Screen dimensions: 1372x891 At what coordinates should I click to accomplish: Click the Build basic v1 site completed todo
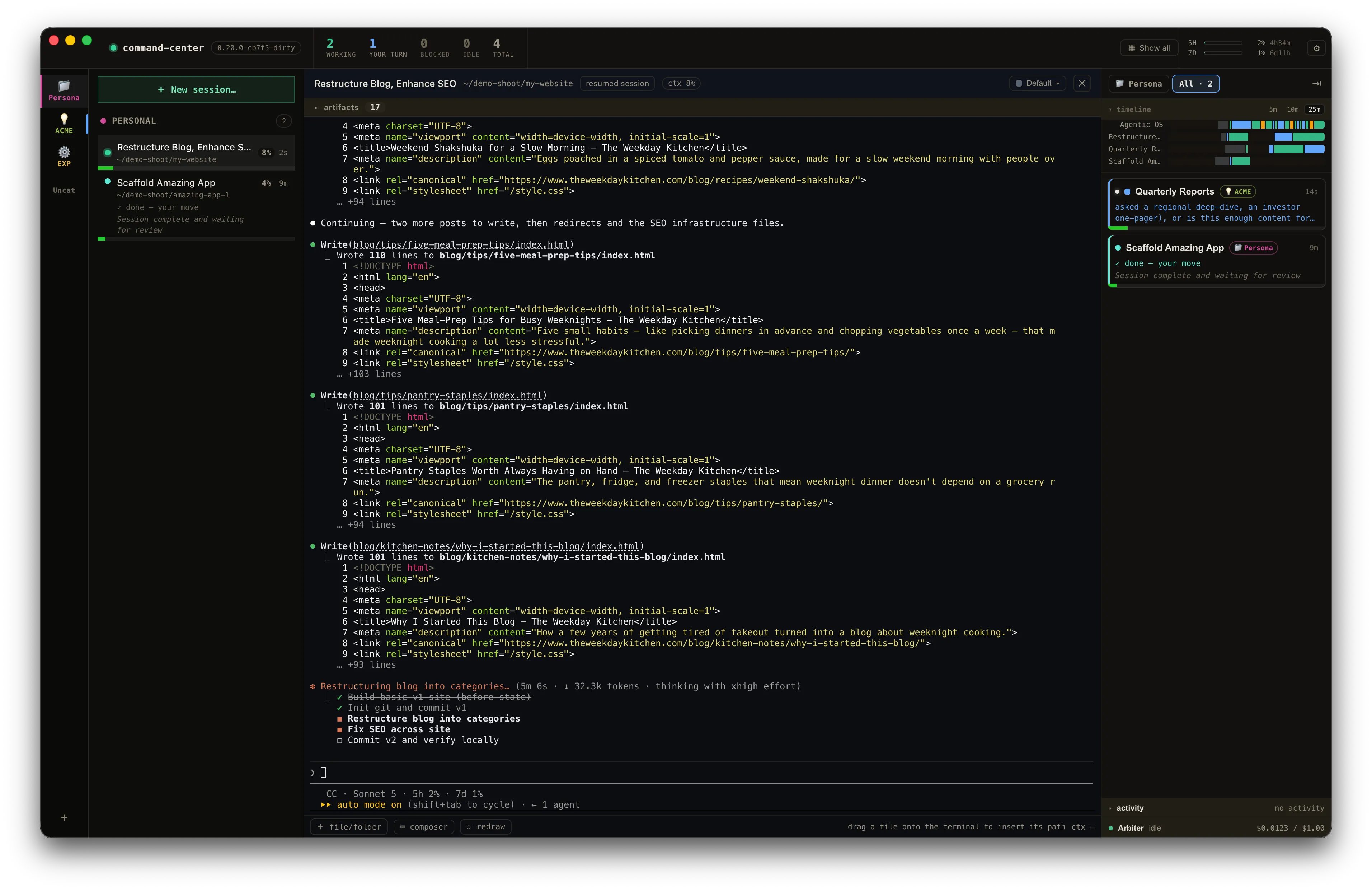439,697
